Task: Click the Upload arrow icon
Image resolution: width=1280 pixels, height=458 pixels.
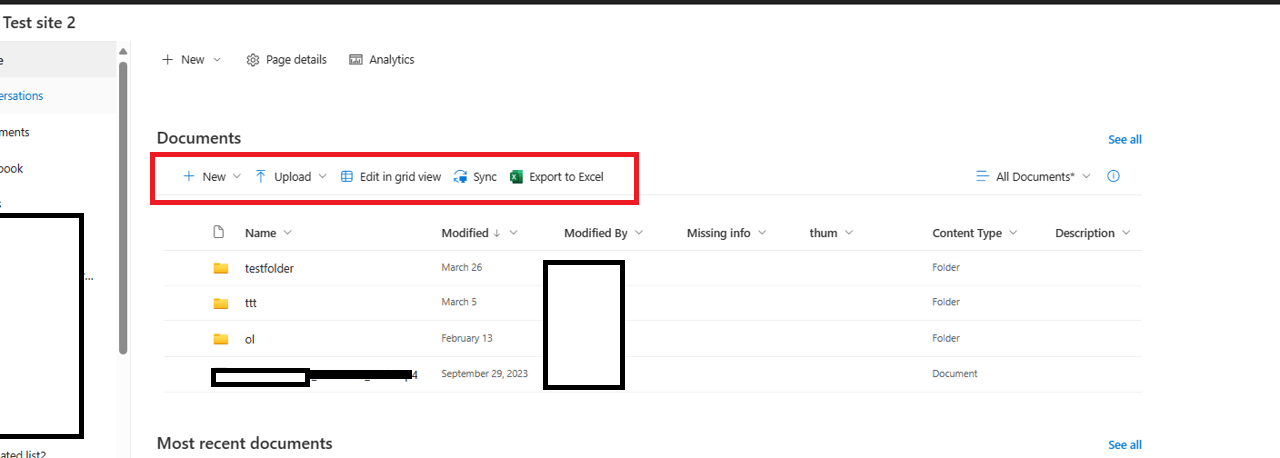Action: click(x=261, y=177)
